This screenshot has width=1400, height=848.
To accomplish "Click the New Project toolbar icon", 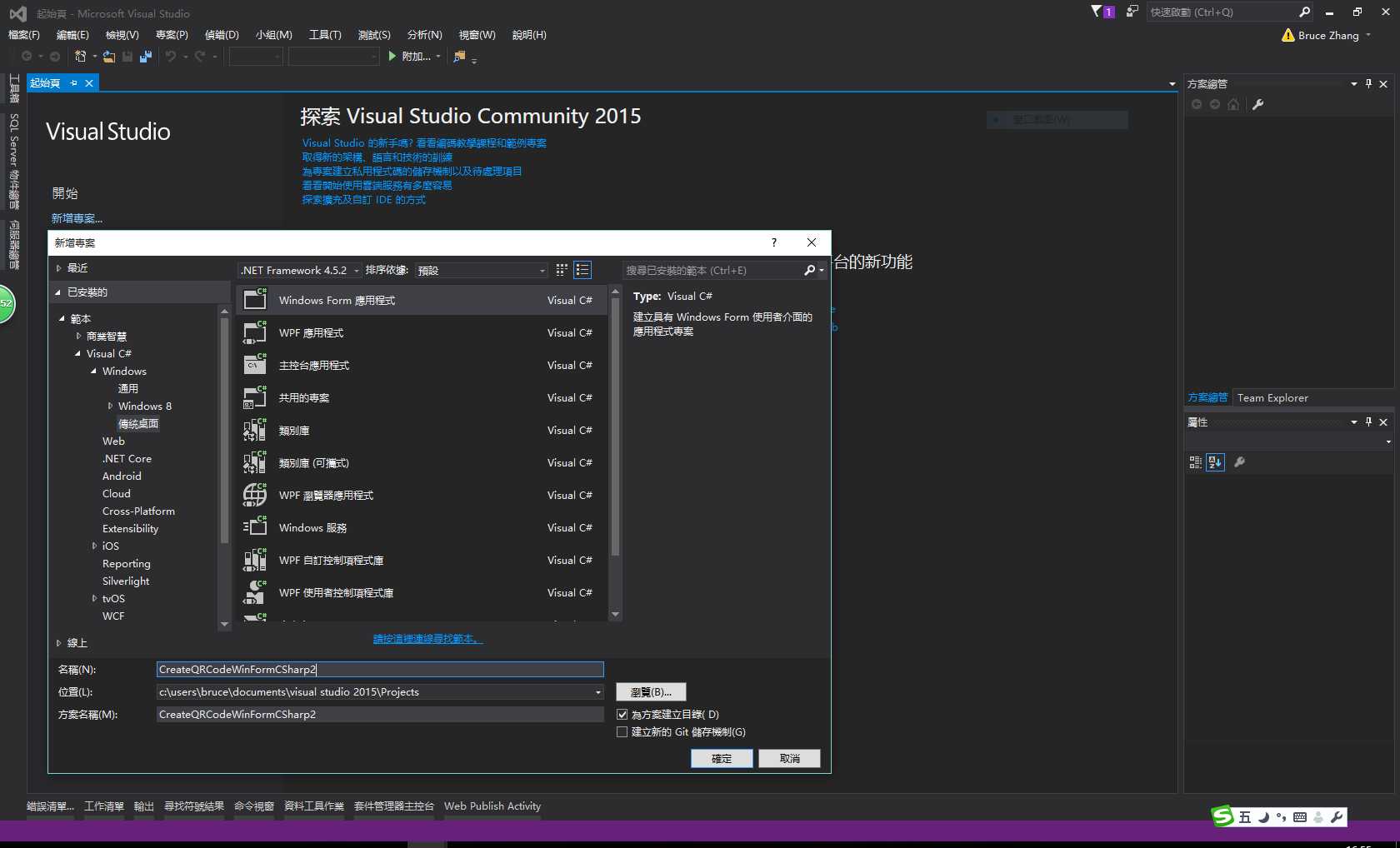I will click(x=81, y=56).
